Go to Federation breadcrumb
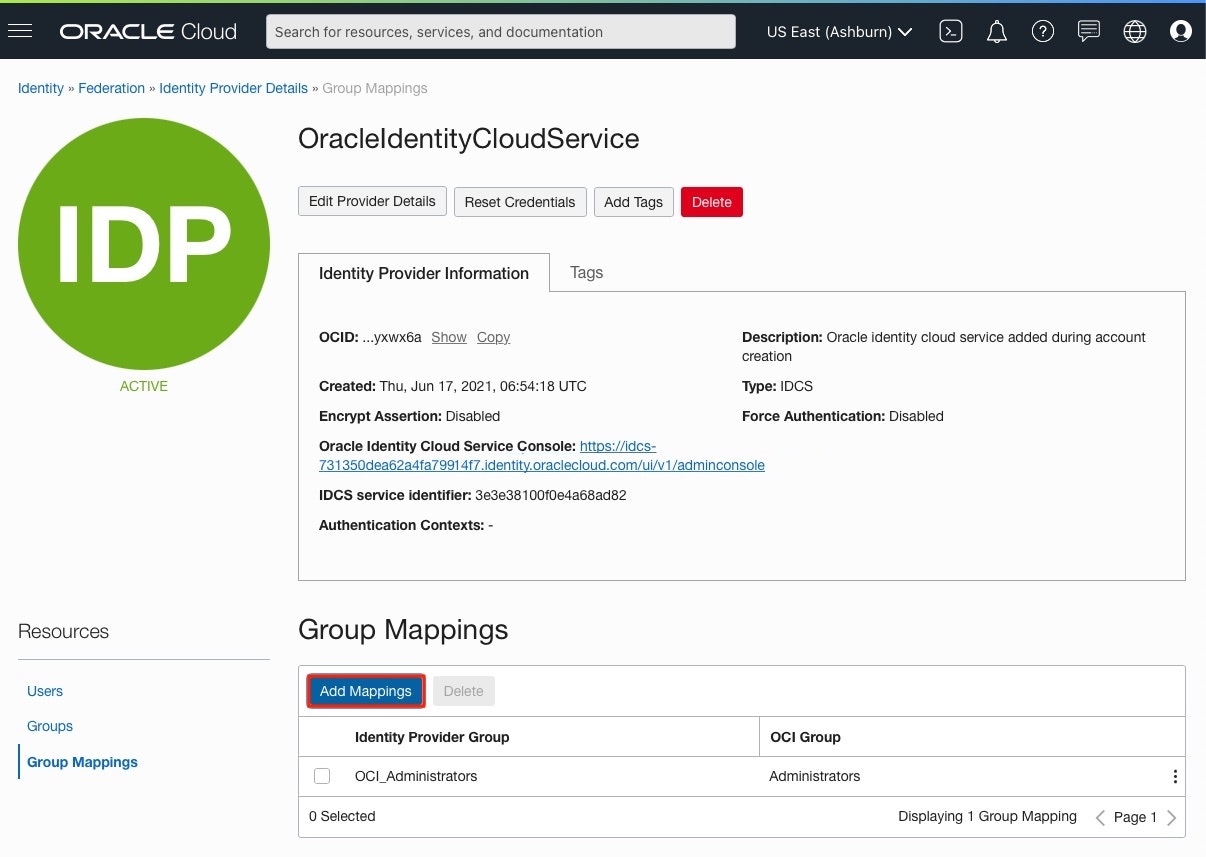Viewport: 1206px width, 857px height. [x=112, y=88]
